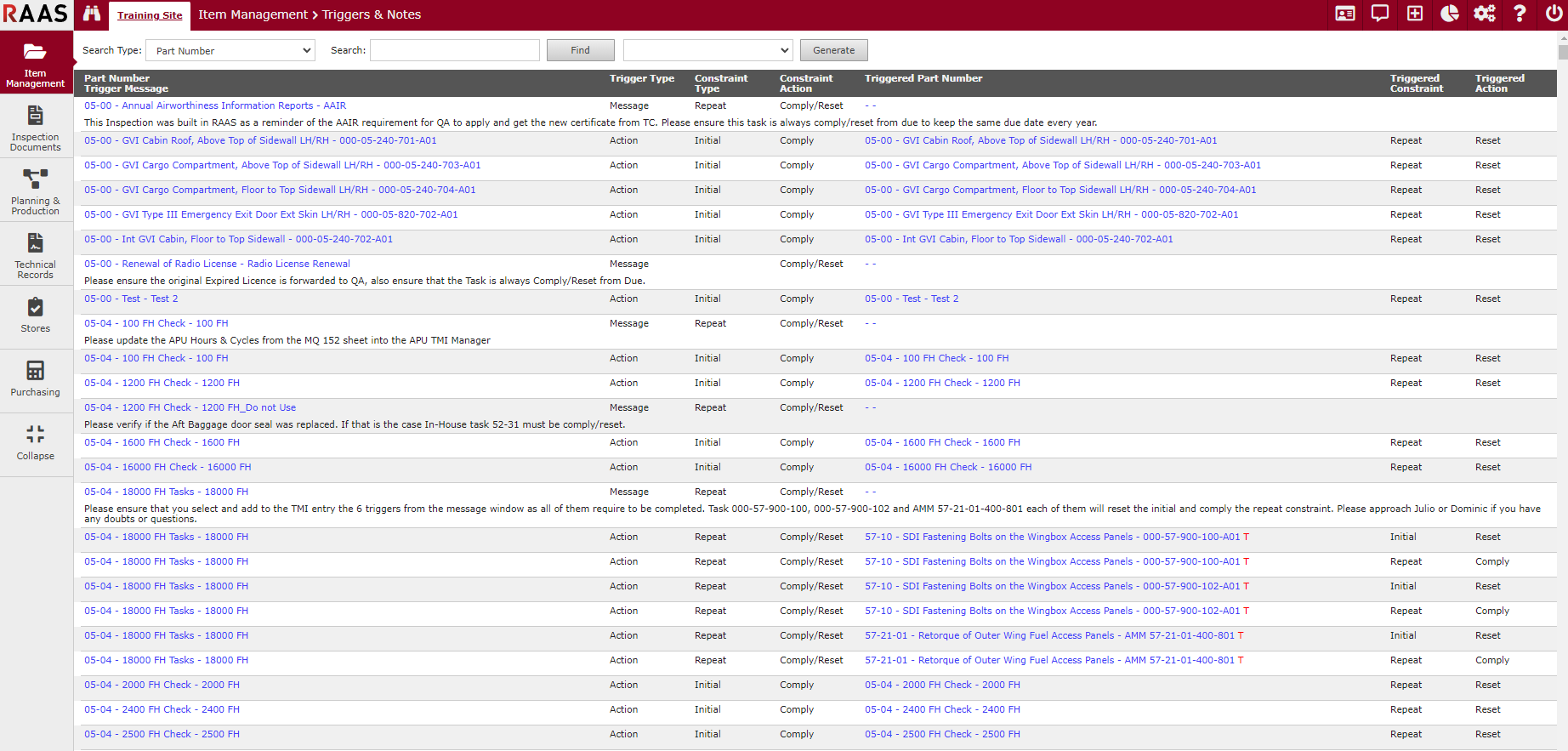The image size is (1568, 751).
Task: Collapse the sidebar navigation
Action: coord(36,442)
